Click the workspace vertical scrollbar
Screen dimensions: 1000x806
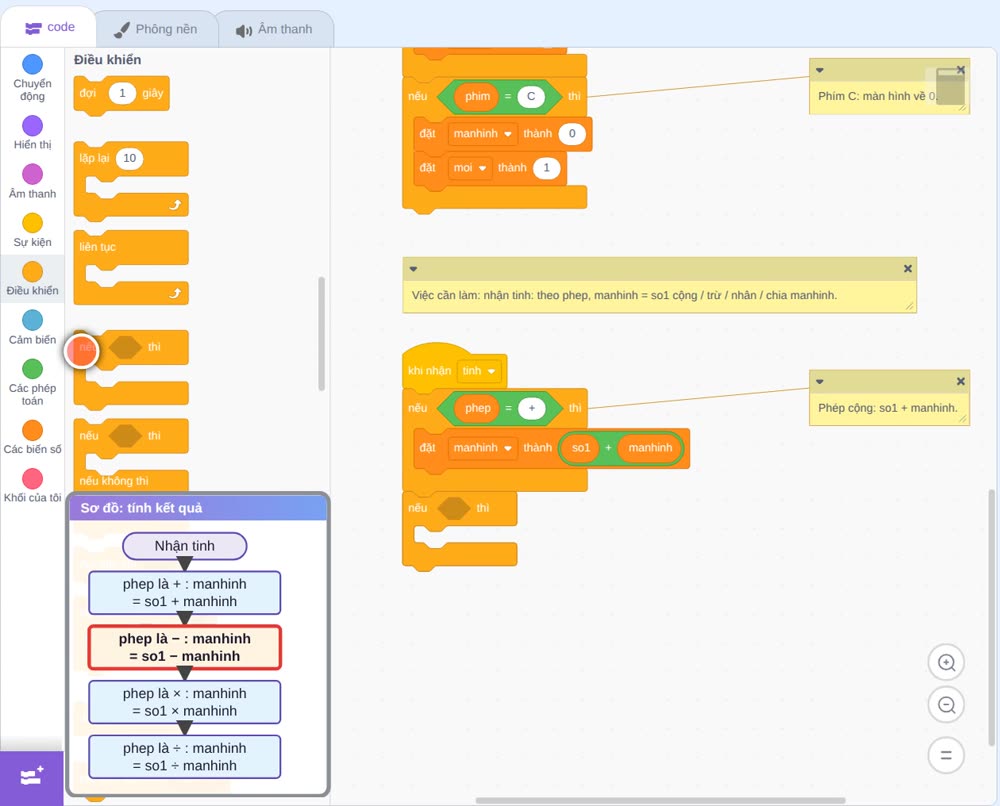[x=991, y=617]
